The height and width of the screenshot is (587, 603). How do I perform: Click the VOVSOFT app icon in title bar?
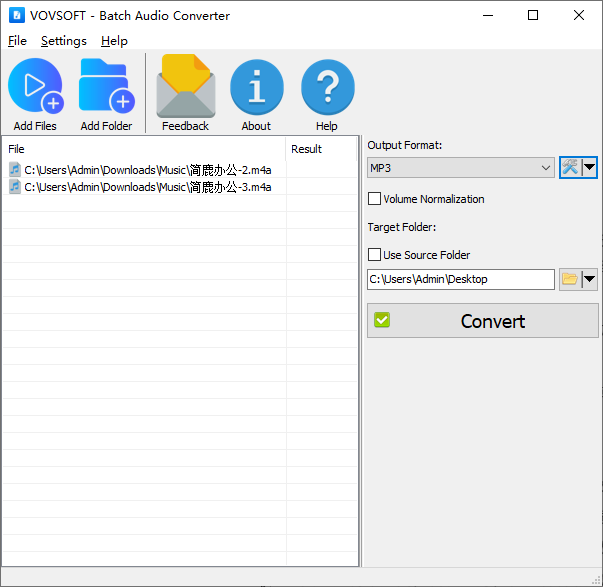tap(16, 16)
